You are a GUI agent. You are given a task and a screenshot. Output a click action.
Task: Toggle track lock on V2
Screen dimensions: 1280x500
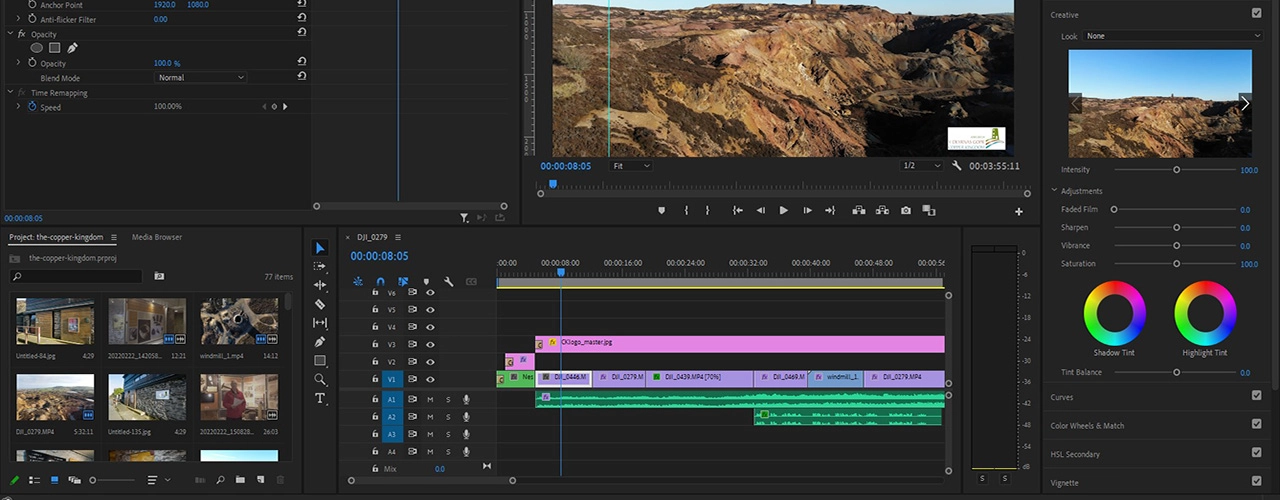[375, 362]
